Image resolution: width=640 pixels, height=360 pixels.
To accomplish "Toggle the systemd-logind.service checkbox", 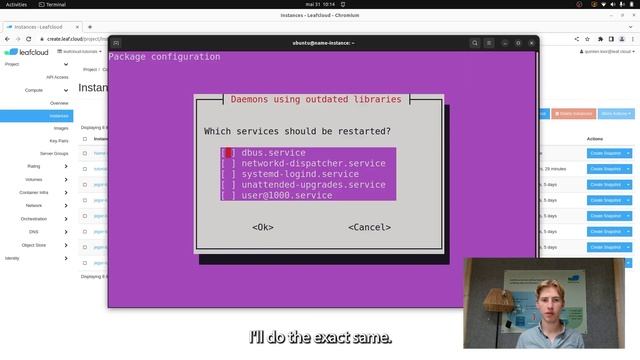I will (228, 174).
